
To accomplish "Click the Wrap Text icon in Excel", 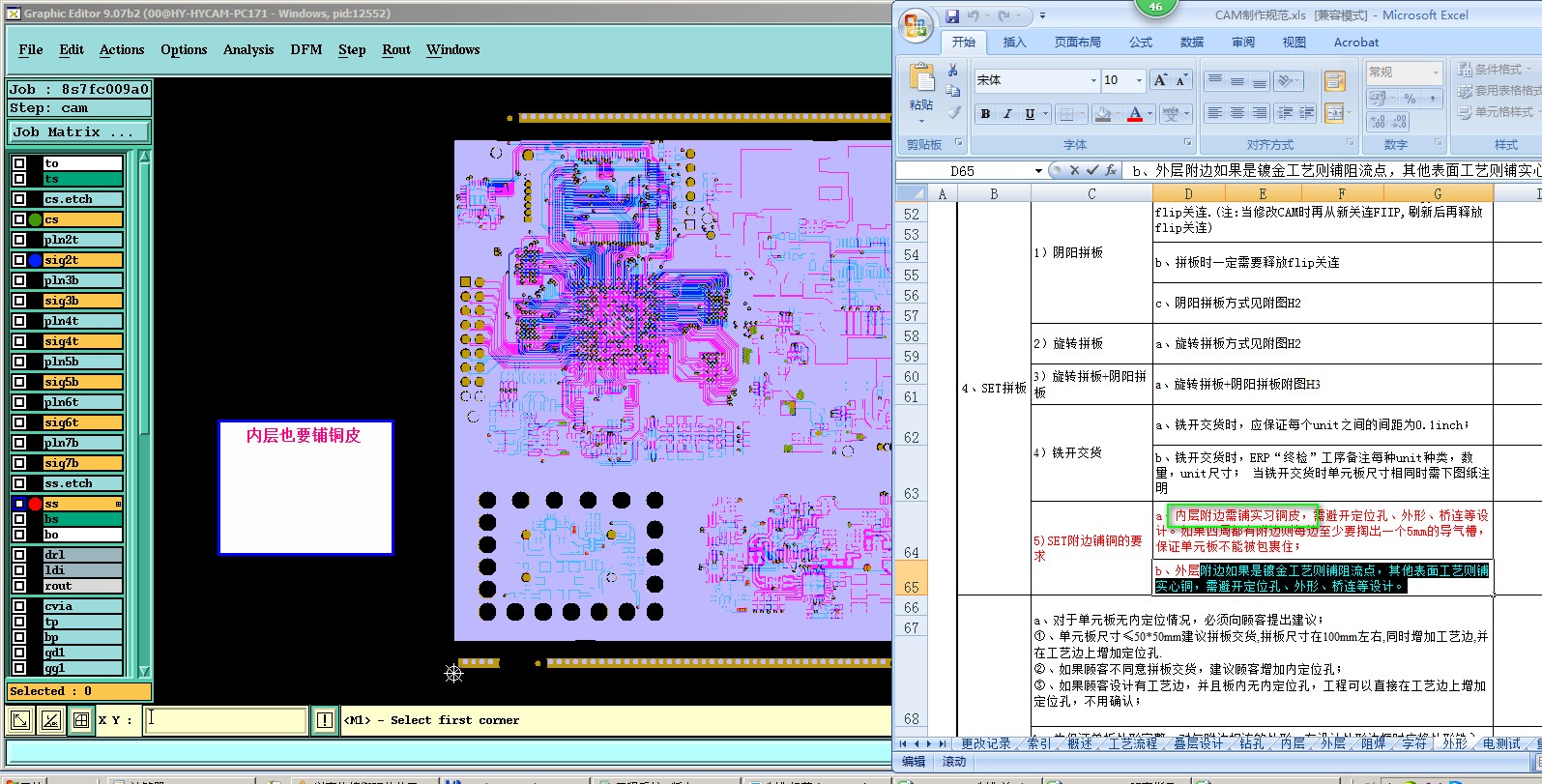I will coord(1335,81).
